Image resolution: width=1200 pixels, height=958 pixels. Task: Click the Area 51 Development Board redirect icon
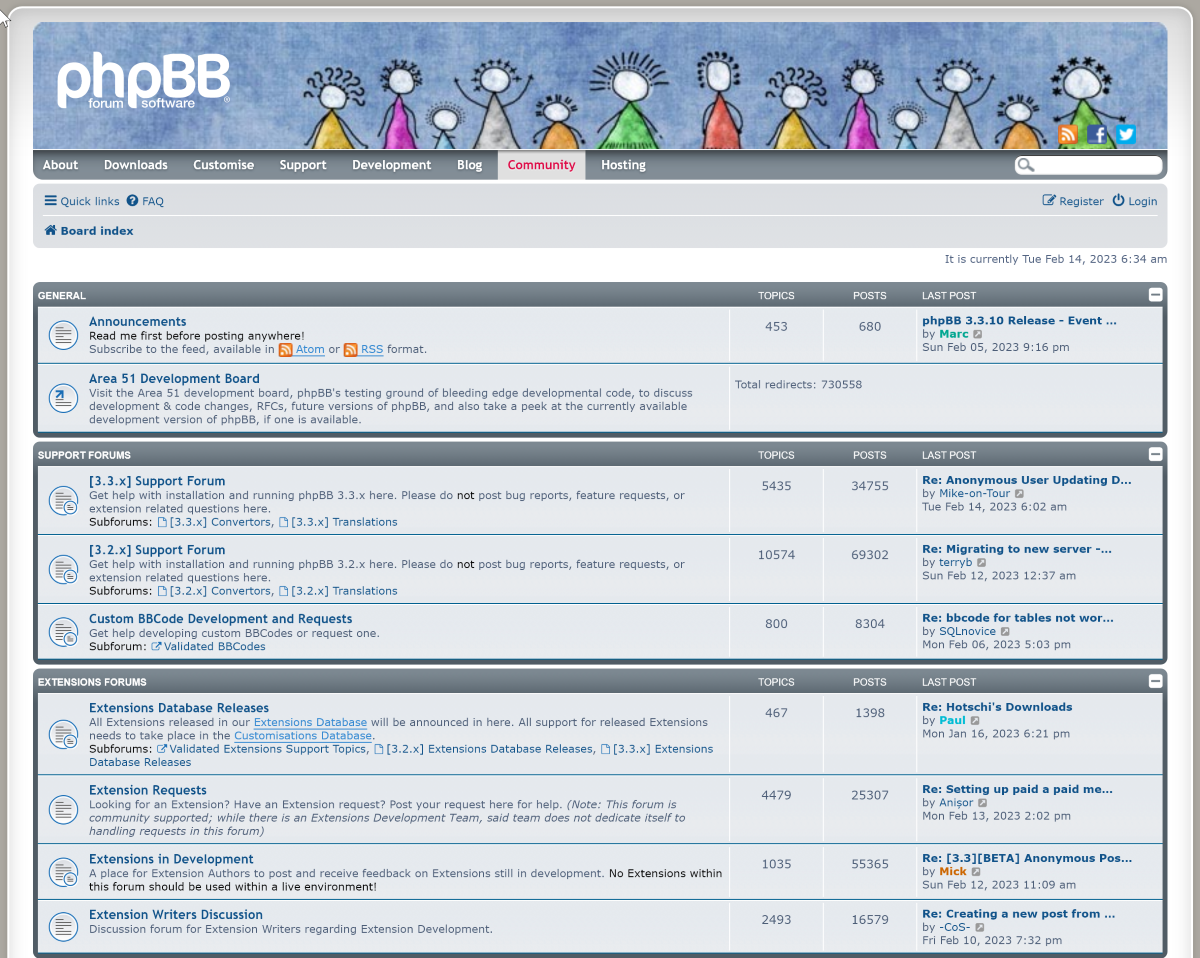pos(64,398)
